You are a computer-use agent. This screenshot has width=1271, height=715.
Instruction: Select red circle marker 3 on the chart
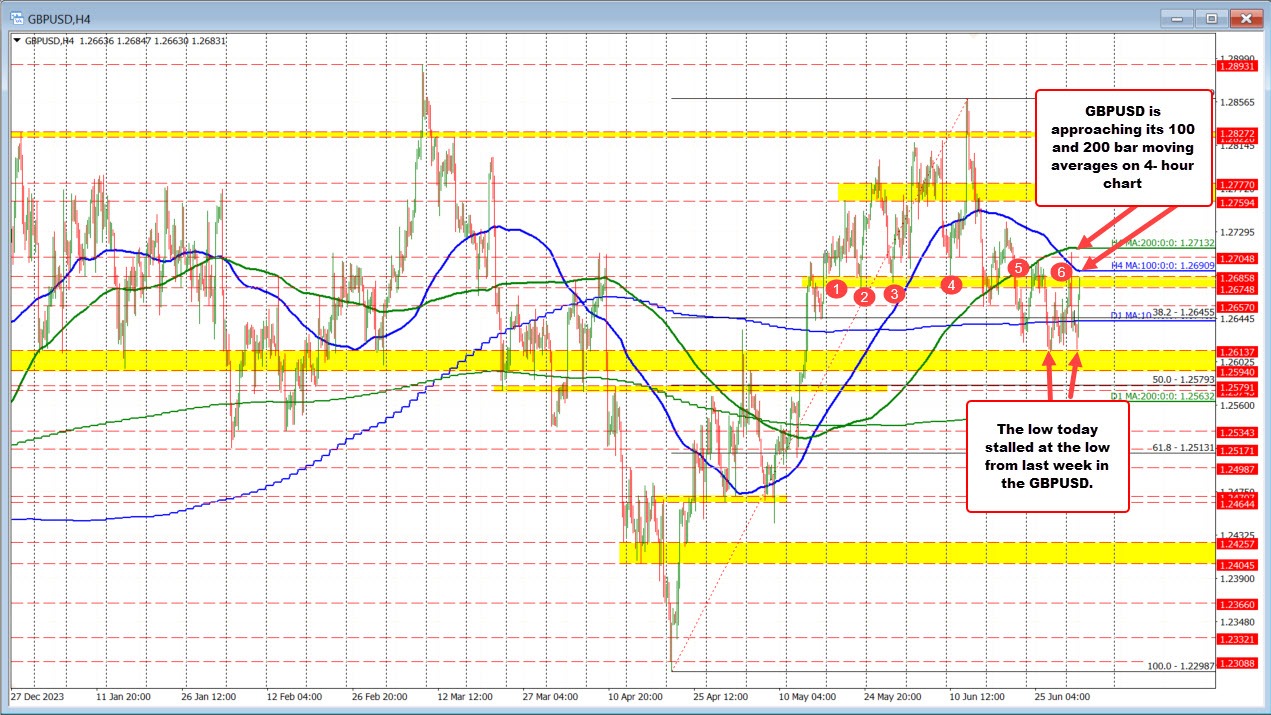tap(895, 294)
